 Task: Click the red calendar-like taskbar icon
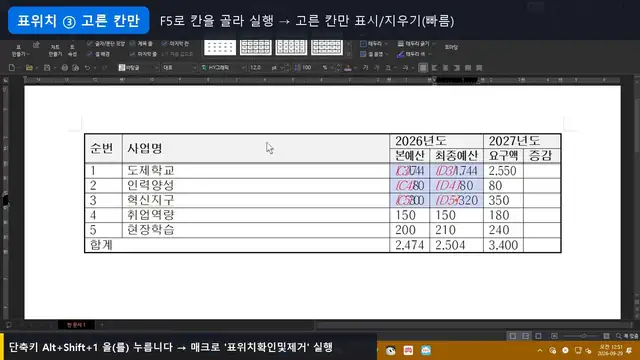[x=408, y=350]
